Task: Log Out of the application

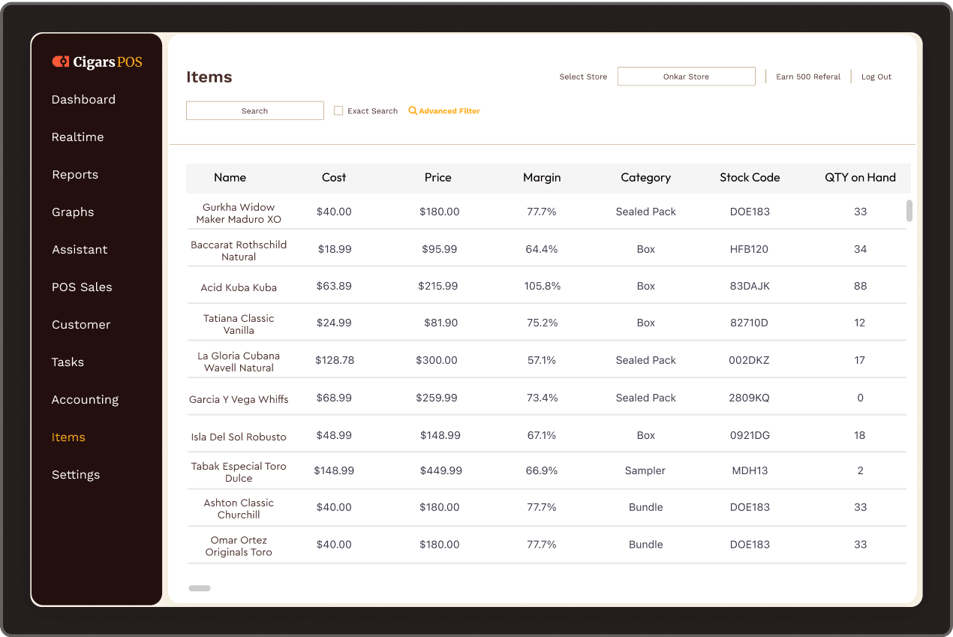Action: (875, 76)
